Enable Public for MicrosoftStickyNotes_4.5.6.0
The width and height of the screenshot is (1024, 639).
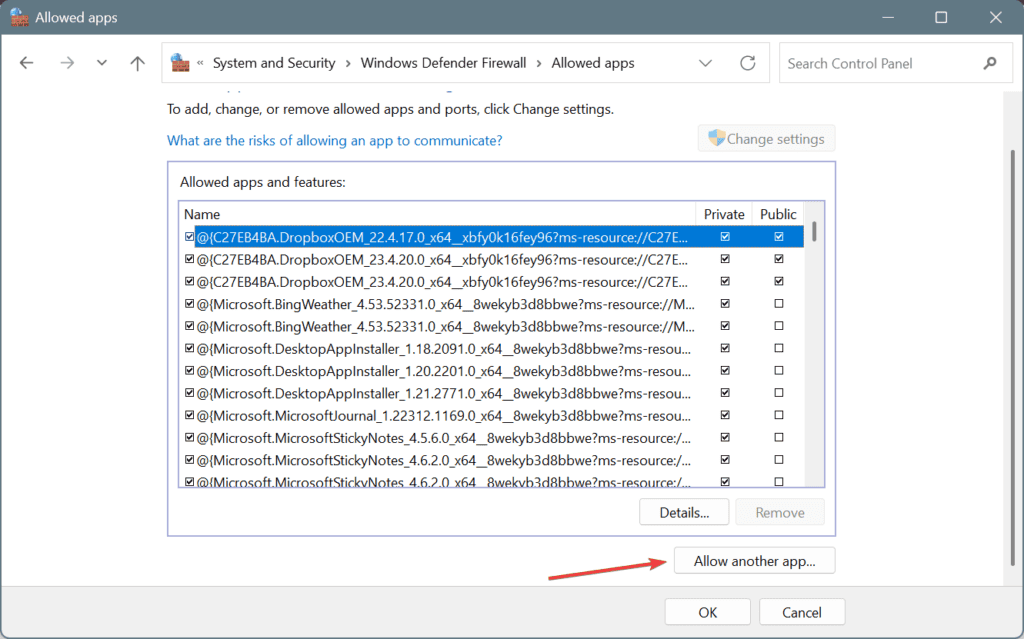(x=778, y=437)
